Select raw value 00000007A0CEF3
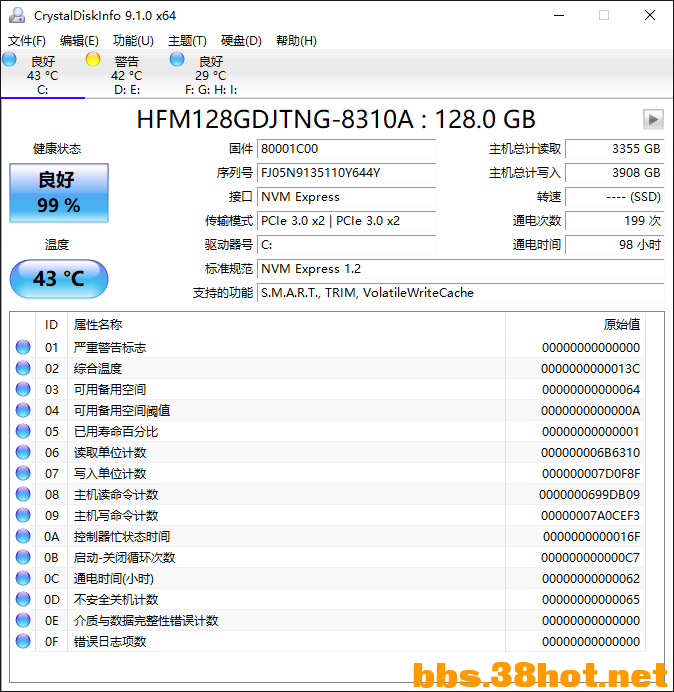Image resolution: width=674 pixels, height=692 pixels. 590,515
